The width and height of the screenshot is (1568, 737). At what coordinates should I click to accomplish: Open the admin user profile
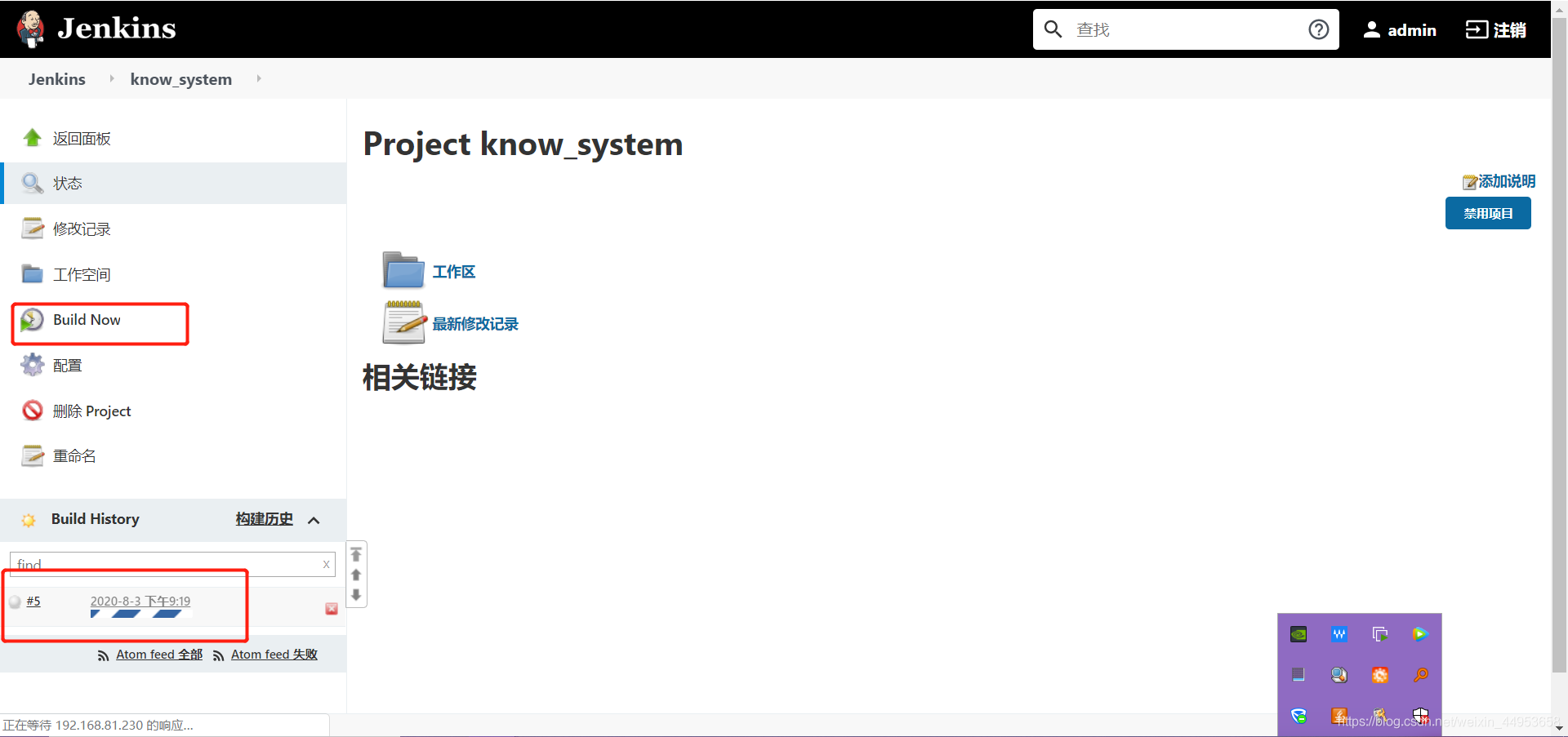pyautogui.click(x=1412, y=30)
